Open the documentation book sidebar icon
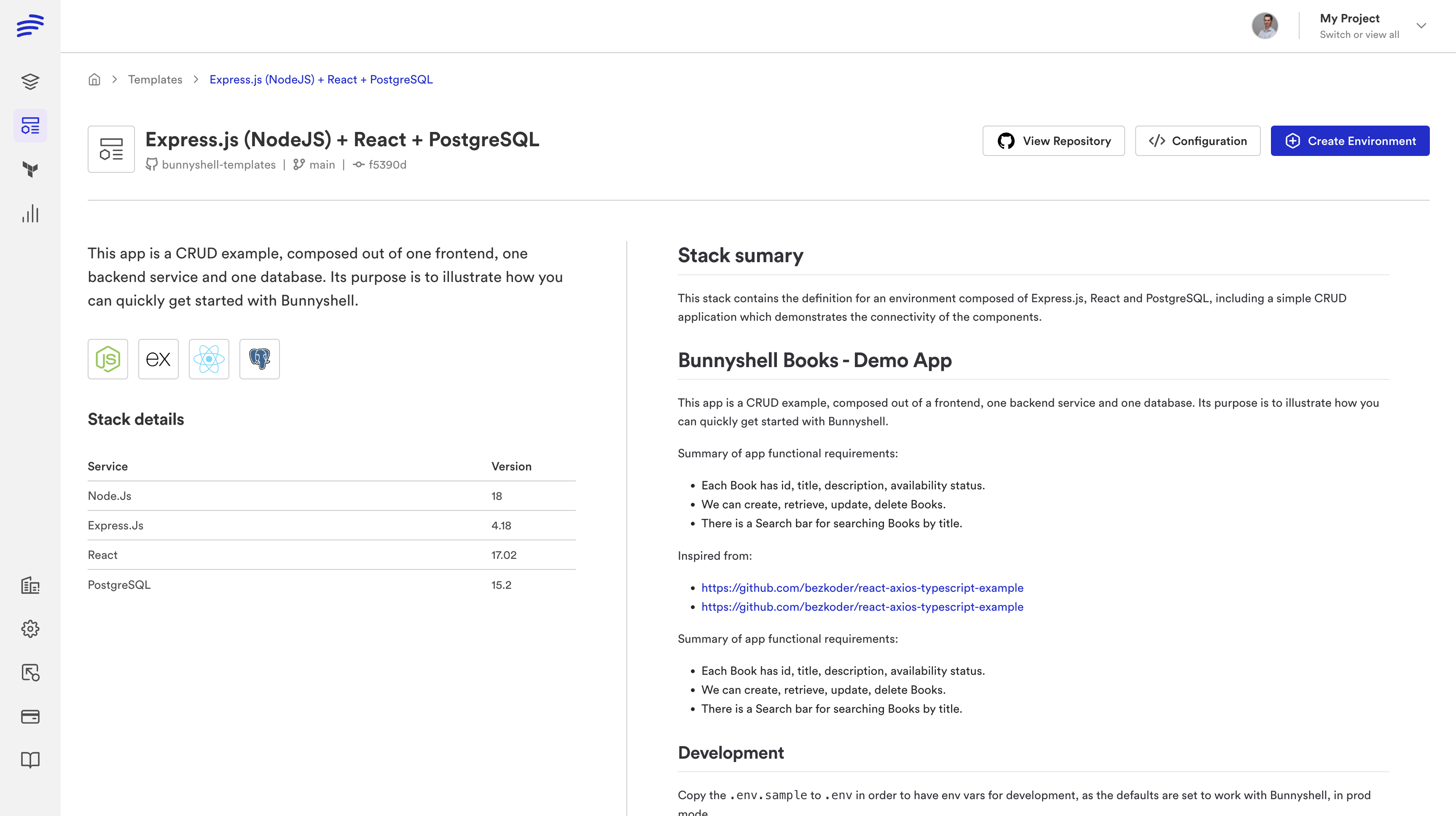Screen dimensions: 1456x816 click(x=30, y=760)
